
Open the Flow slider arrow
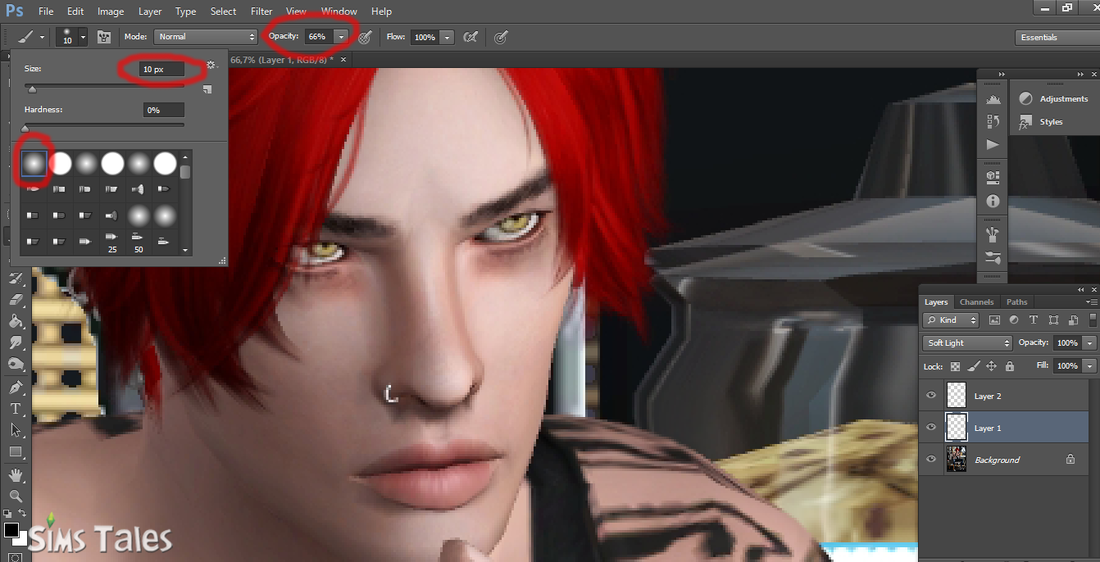(447, 36)
